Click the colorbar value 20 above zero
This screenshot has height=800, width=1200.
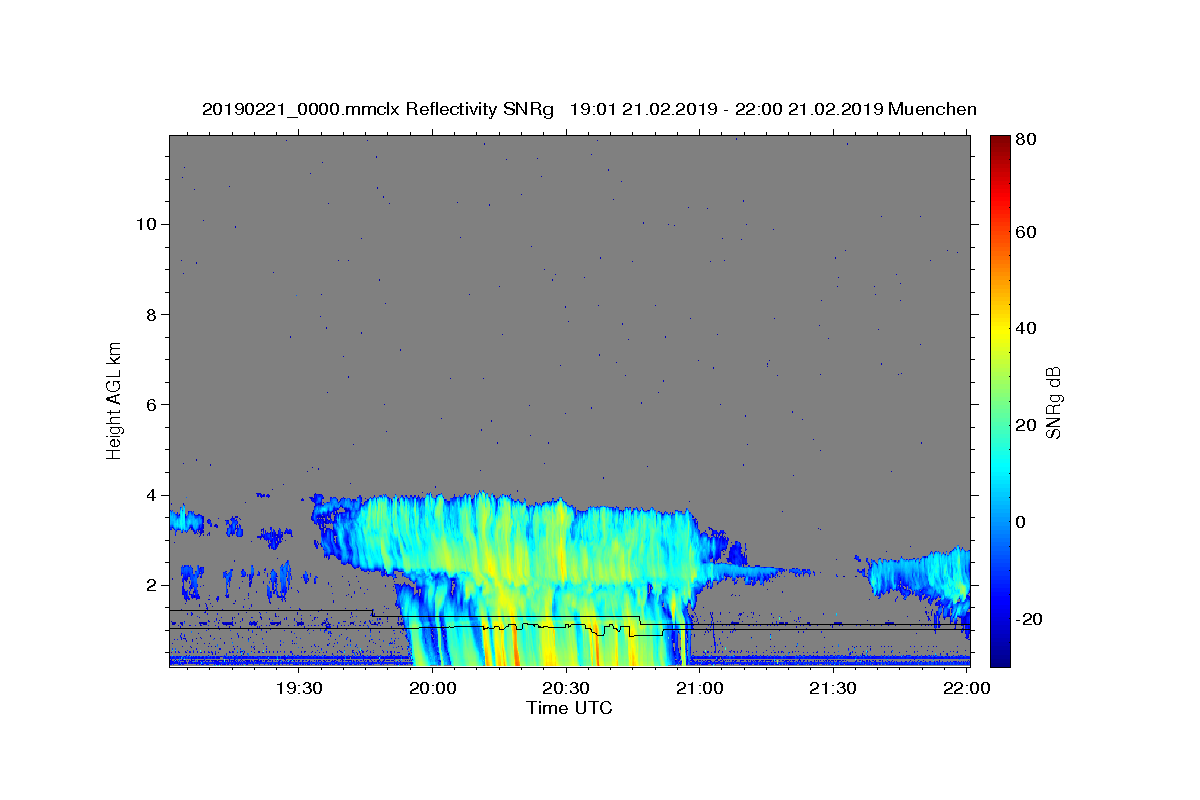(1027, 425)
